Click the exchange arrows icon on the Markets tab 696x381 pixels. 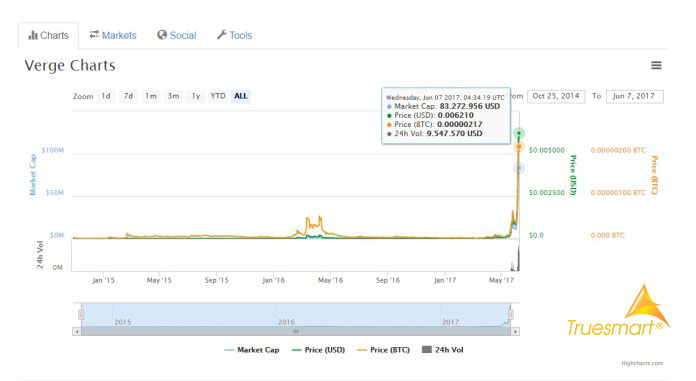tap(94, 35)
